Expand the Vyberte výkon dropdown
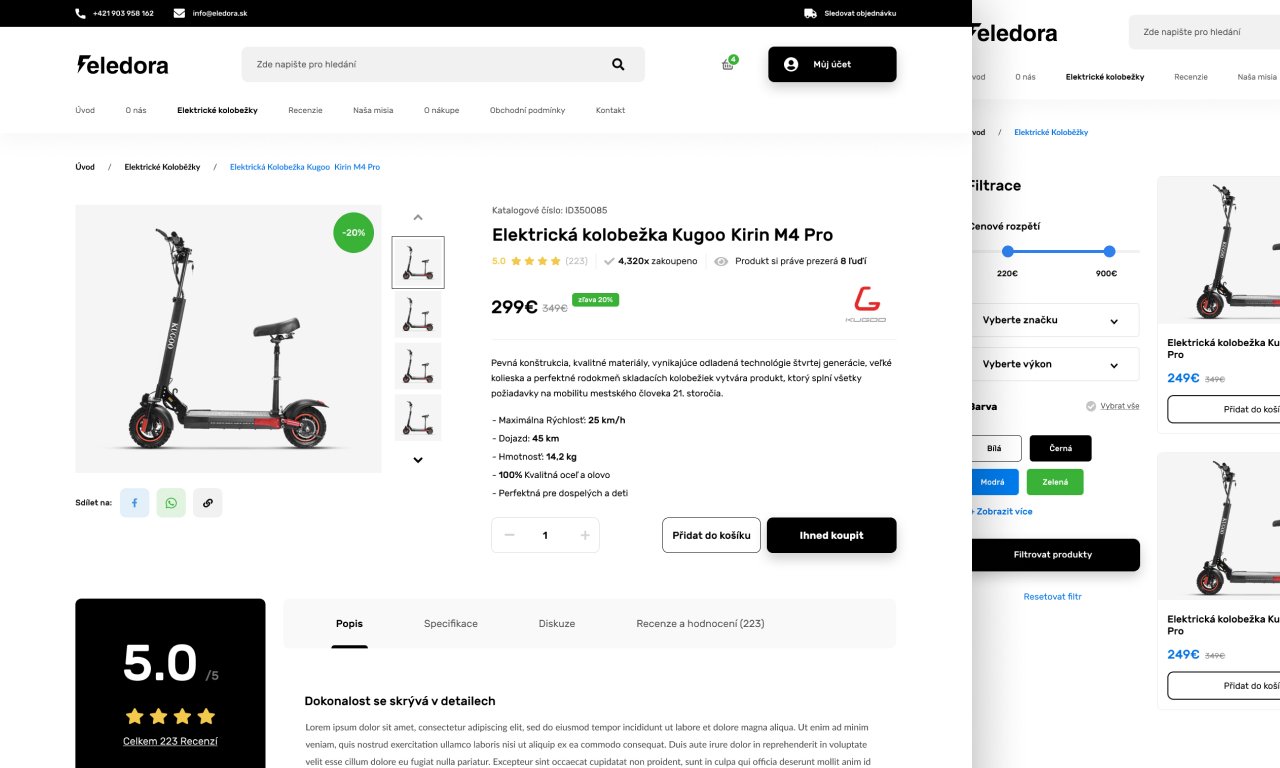This screenshot has height=768, width=1280. (x=1055, y=364)
